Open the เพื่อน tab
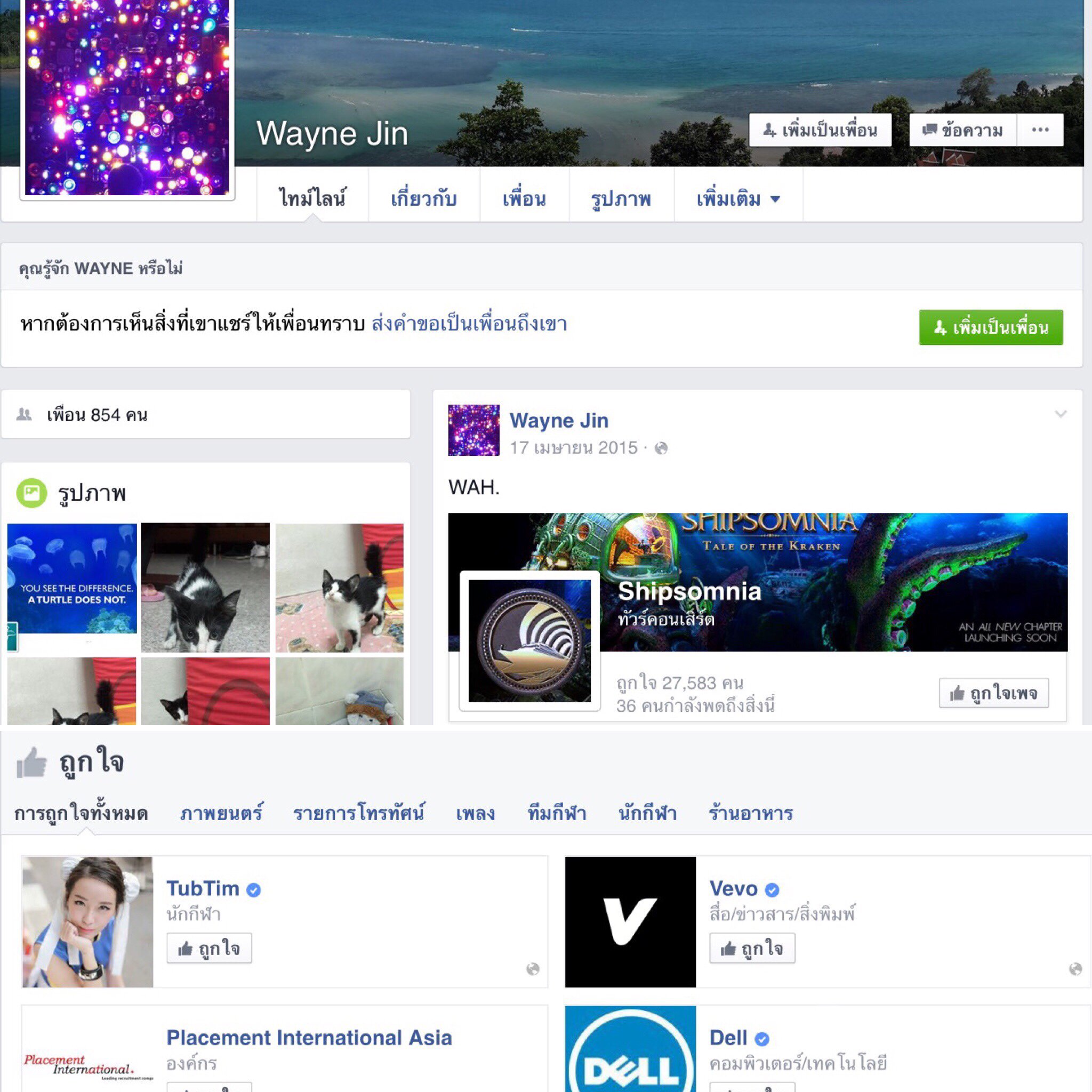 (x=524, y=199)
